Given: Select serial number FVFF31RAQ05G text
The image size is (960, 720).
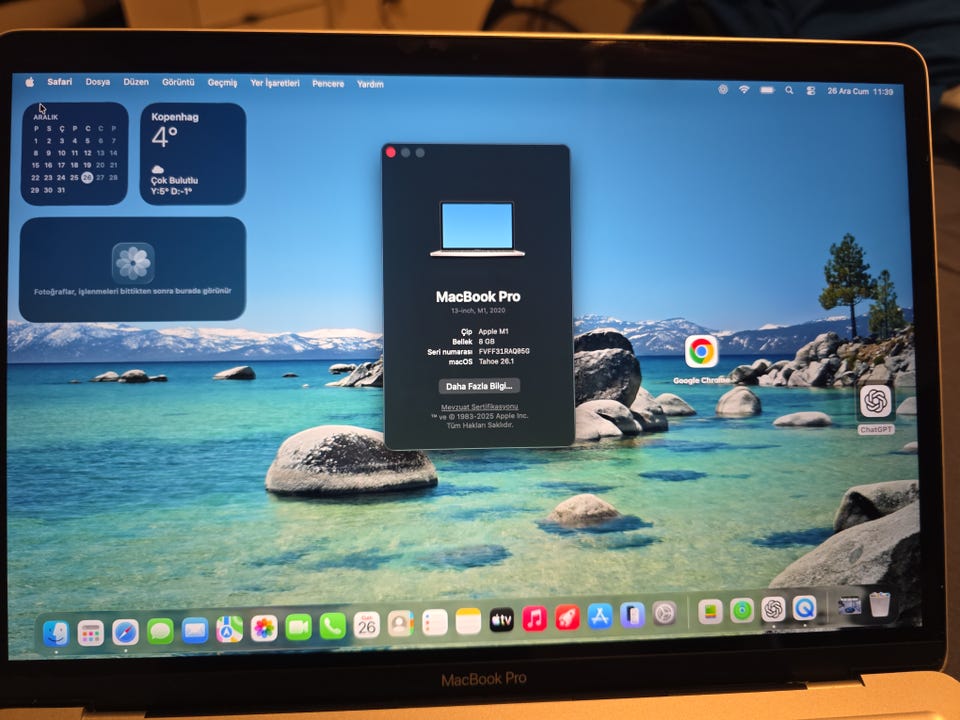Looking at the screenshot, I should (504, 351).
